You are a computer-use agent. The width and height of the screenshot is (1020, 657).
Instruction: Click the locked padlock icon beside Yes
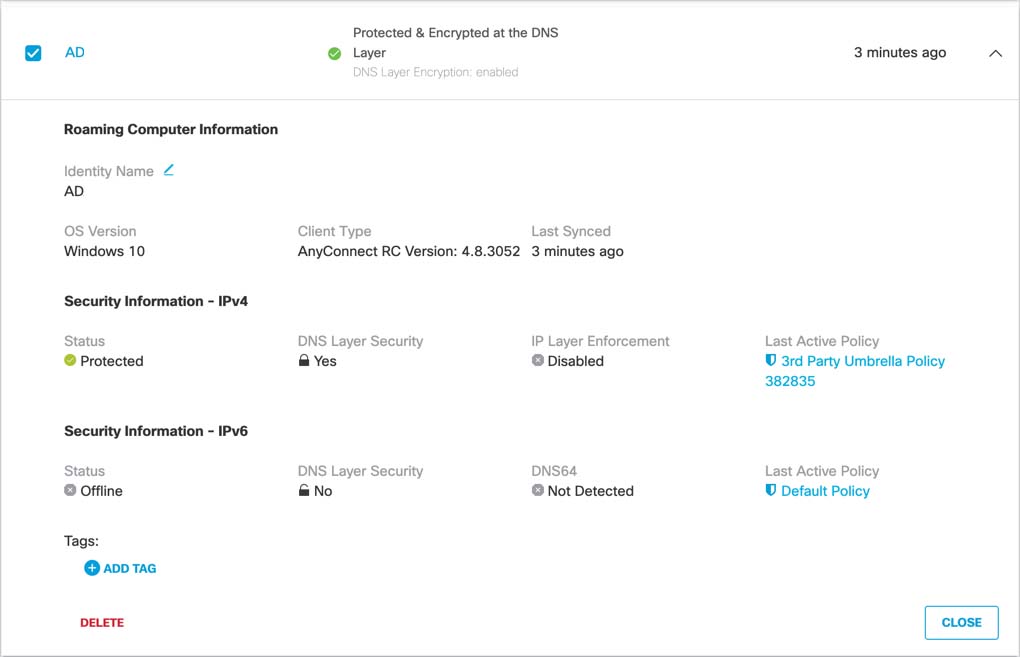click(x=304, y=361)
